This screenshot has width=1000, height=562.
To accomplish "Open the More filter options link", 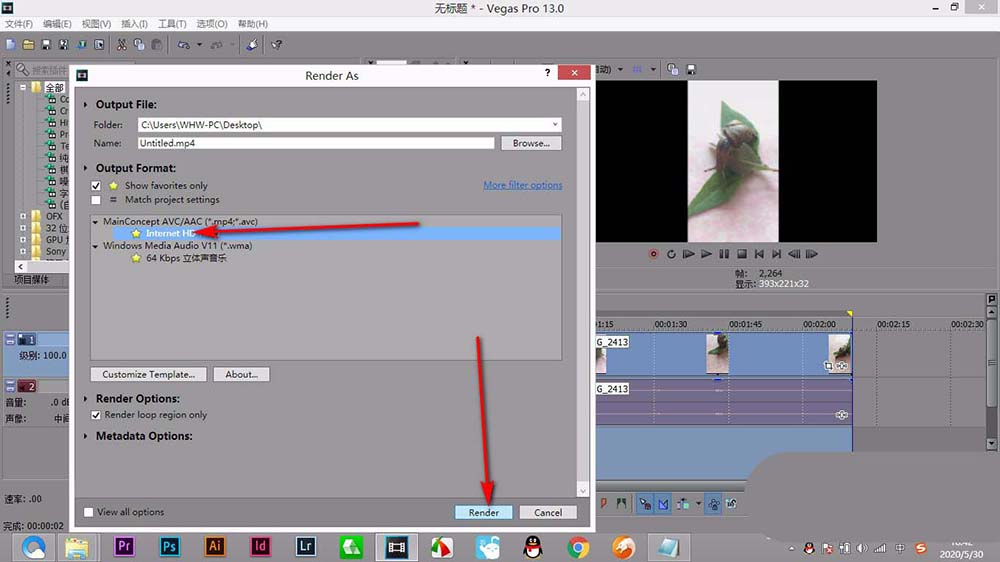I will (x=522, y=185).
